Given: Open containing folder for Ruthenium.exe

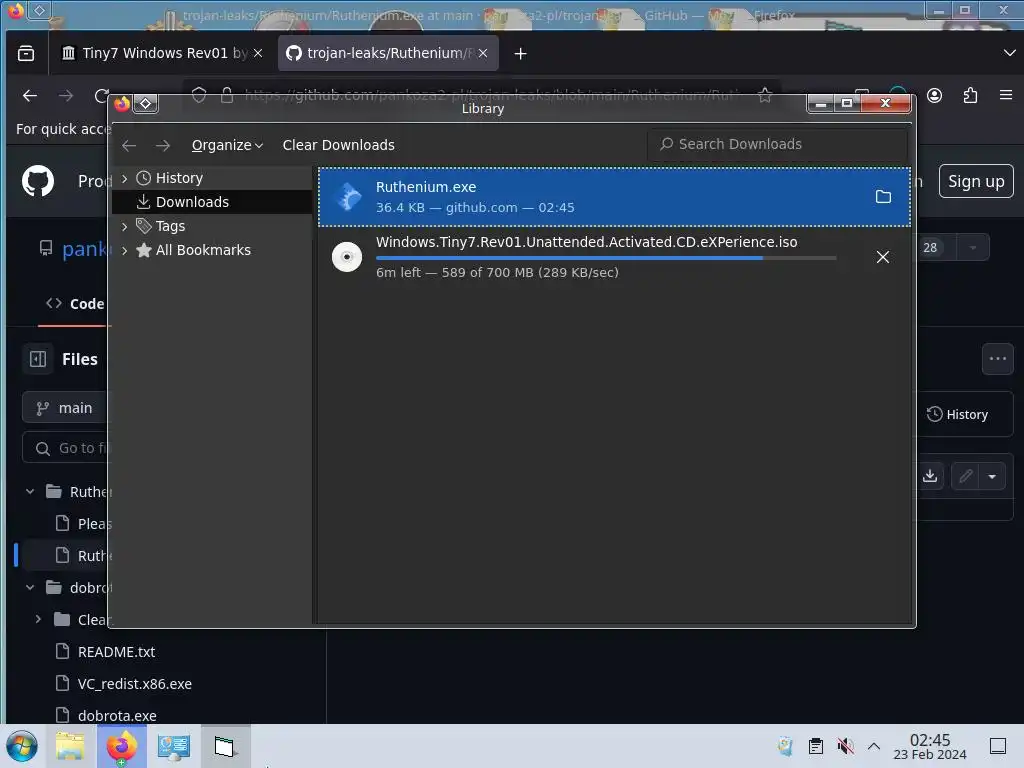Looking at the screenshot, I should click(x=883, y=197).
